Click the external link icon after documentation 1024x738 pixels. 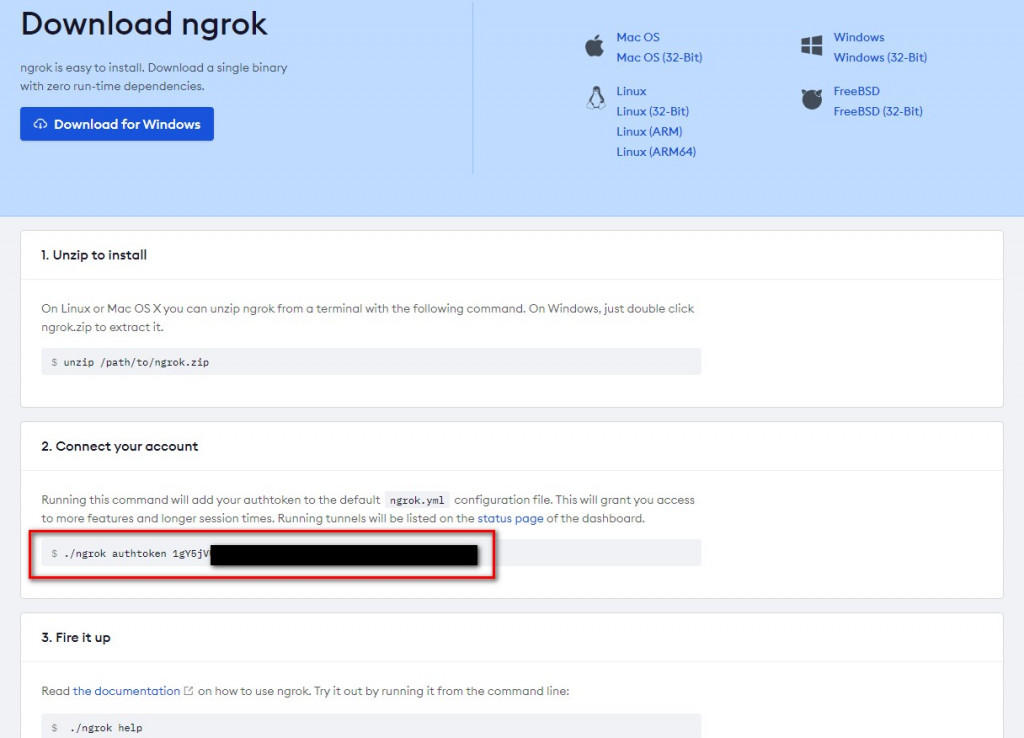click(189, 691)
